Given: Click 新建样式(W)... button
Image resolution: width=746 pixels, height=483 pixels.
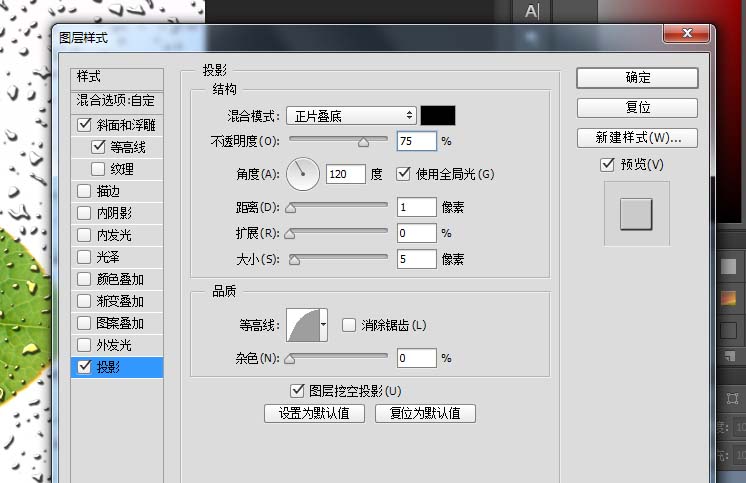Looking at the screenshot, I should [x=637, y=138].
